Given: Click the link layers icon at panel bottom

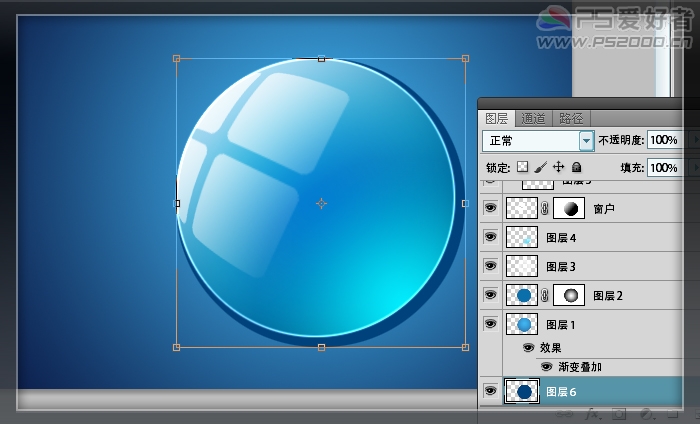Looking at the screenshot, I should (564, 414).
